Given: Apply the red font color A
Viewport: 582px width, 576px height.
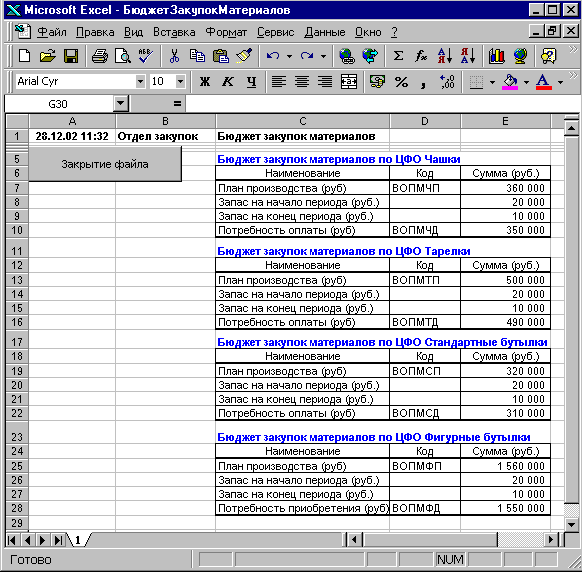Looking at the screenshot, I should point(544,81).
